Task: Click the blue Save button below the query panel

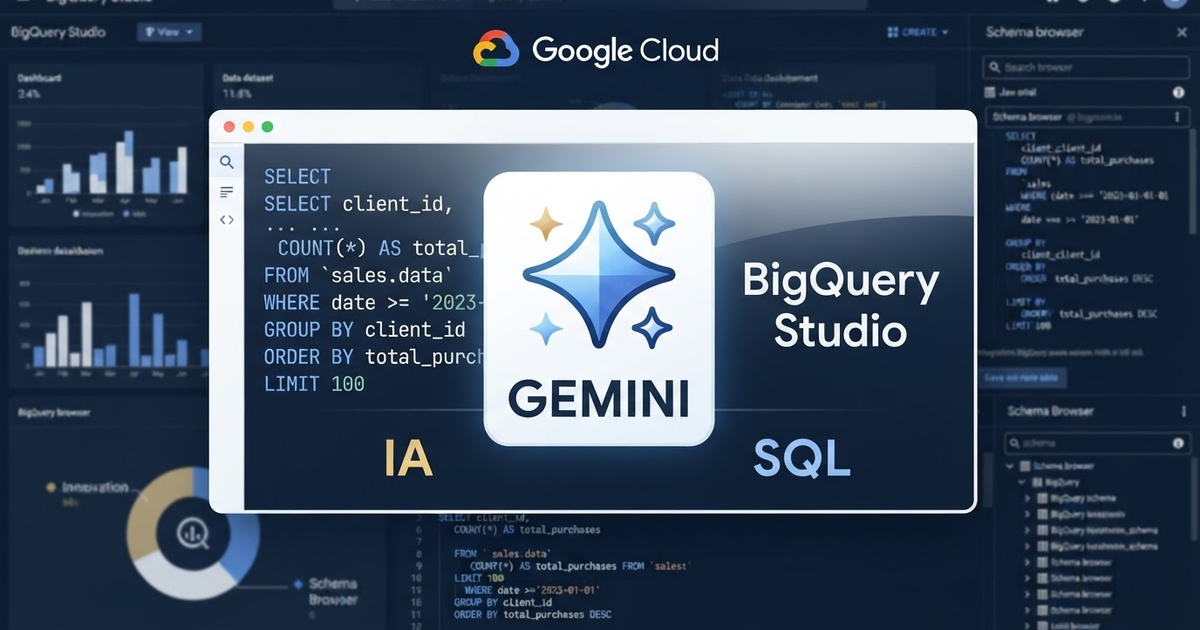Action: pyautogui.click(x=1024, y=378)
